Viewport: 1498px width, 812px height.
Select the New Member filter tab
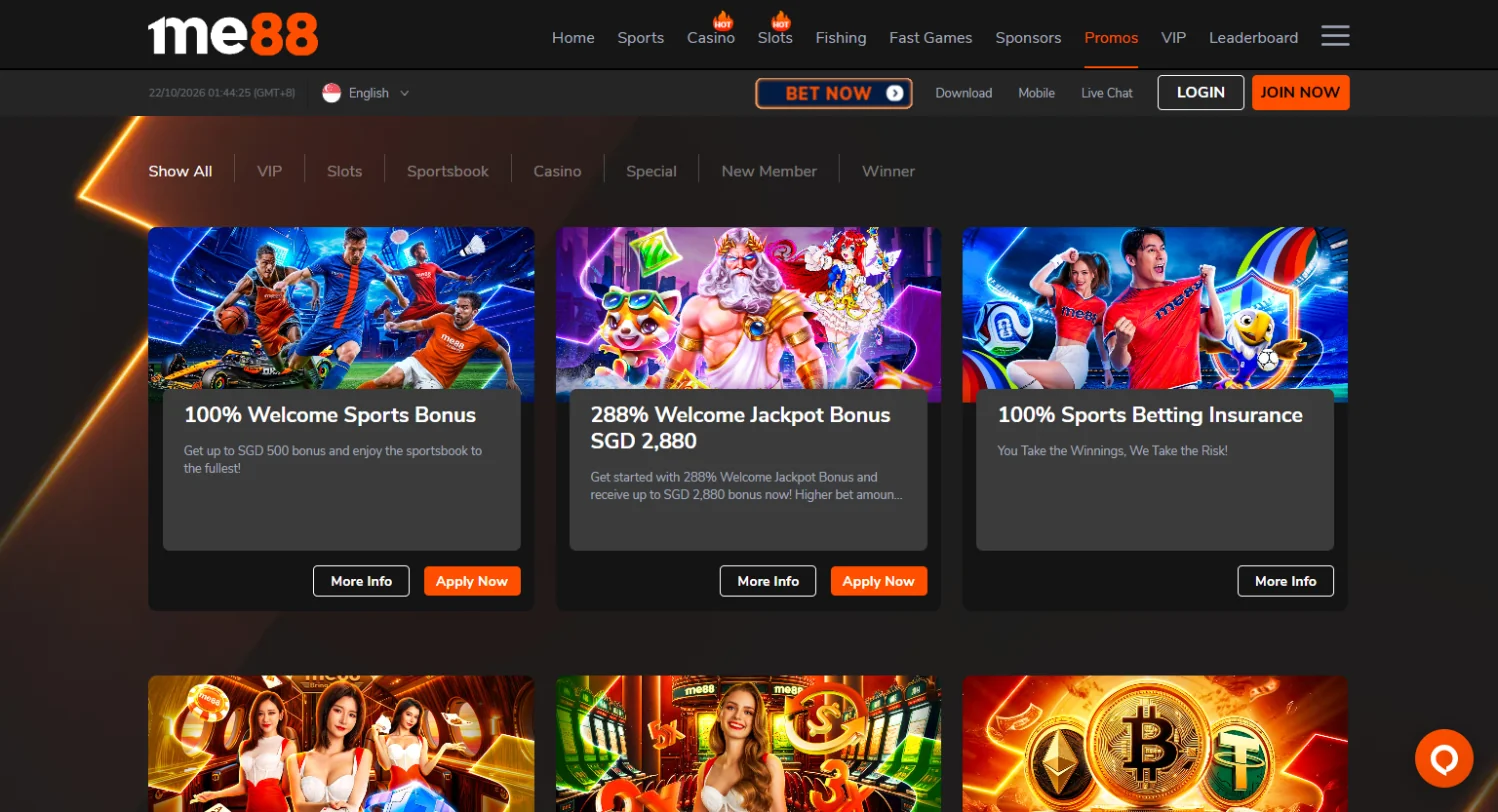pyautogui.click(x=769, y=171)
